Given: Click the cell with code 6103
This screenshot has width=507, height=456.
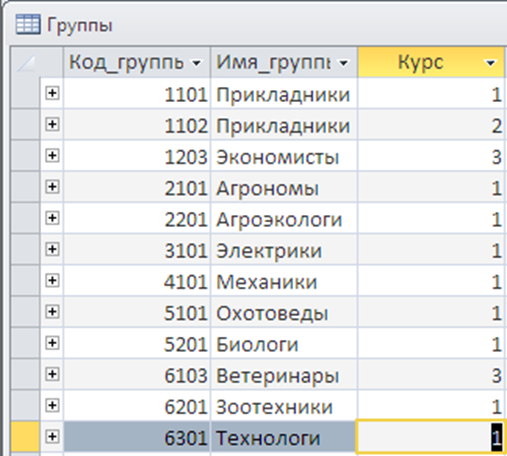Looking at the screenshot, I should coord(137,374).
